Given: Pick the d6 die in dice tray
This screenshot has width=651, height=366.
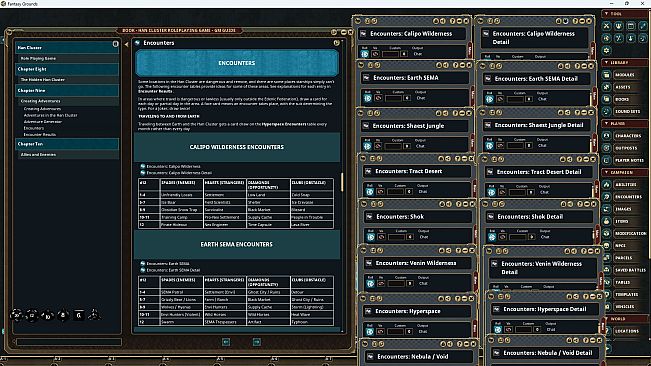Looking at the screenshot, I should pyautogui.click(x=79, y=315).
